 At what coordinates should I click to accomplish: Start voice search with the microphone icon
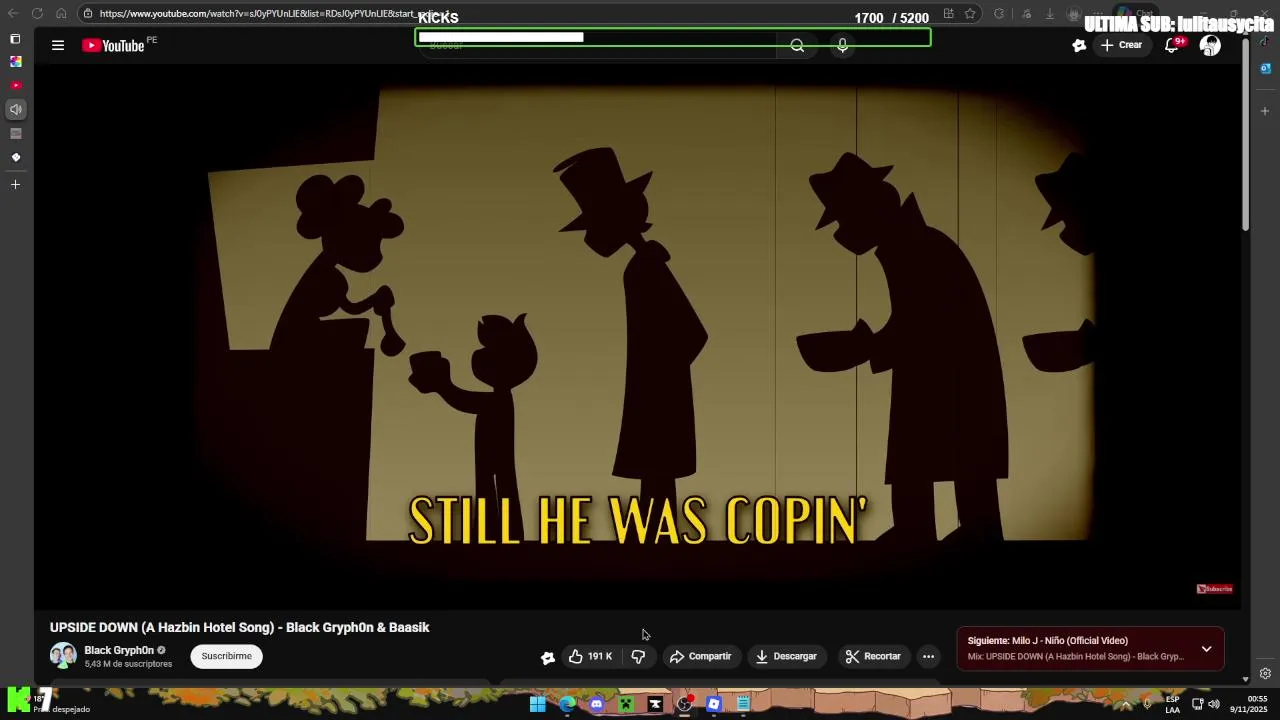pyautogui.click(x=842, y=46)
